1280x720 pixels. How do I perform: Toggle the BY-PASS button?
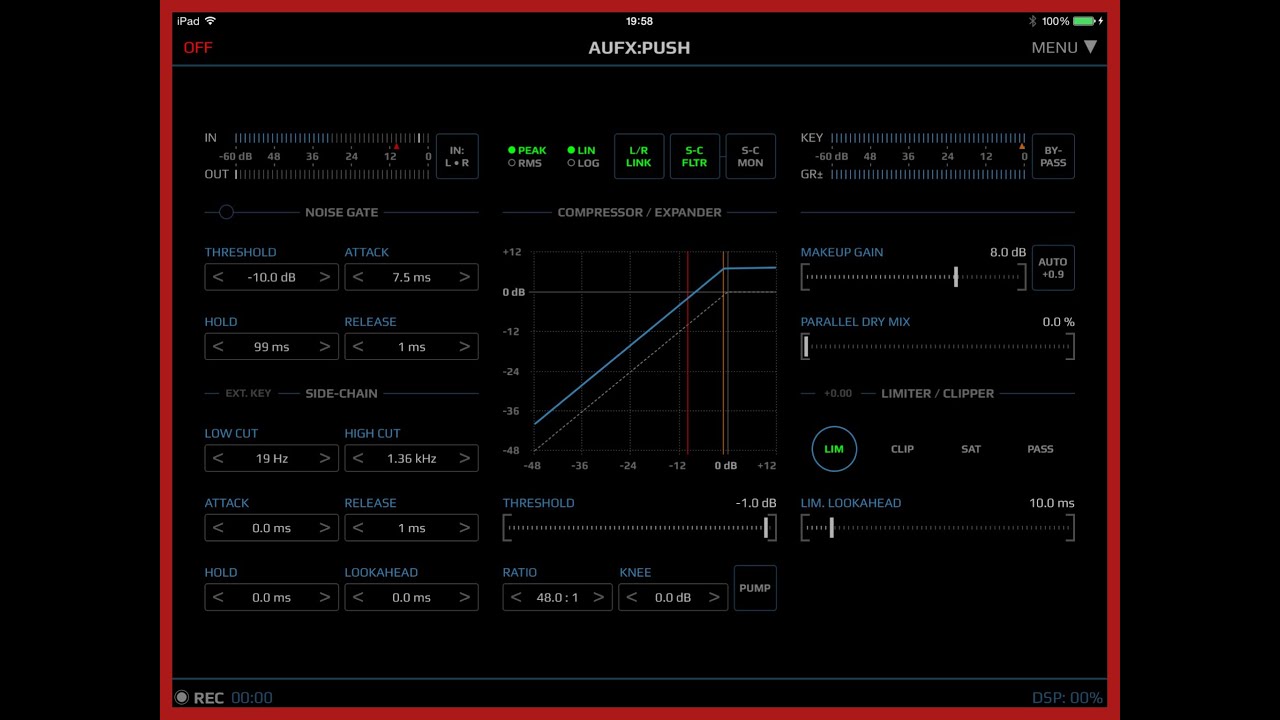(1053, 156)
